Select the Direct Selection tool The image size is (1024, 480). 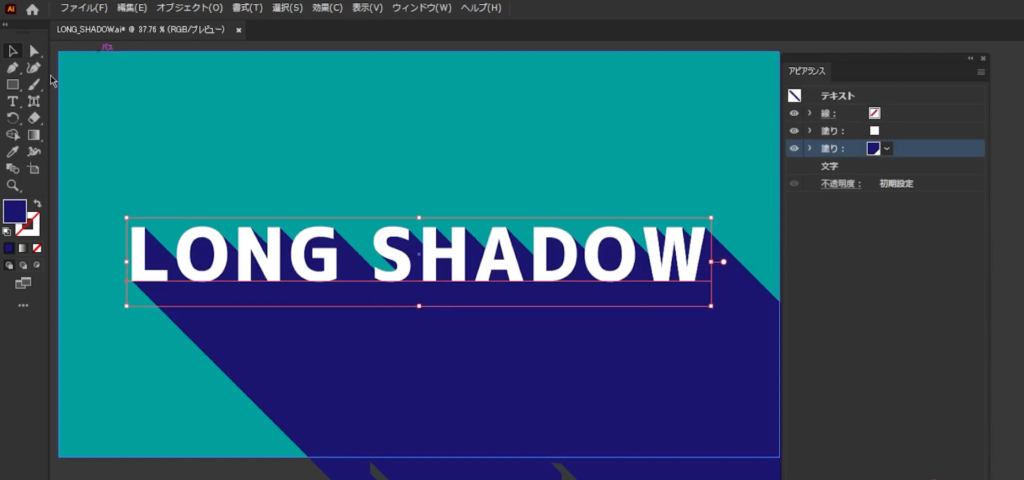click(34, 51)
